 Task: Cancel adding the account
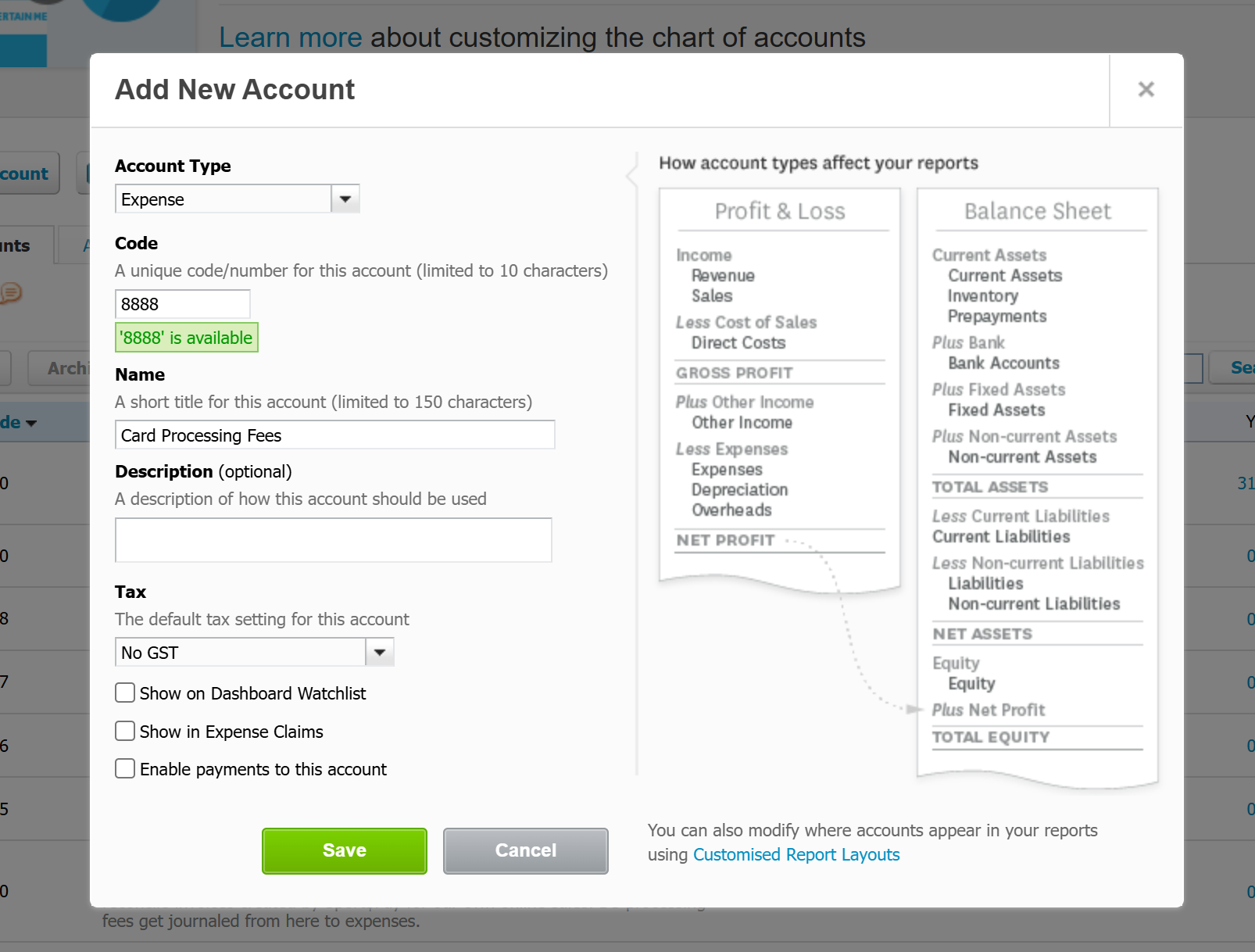526,850
